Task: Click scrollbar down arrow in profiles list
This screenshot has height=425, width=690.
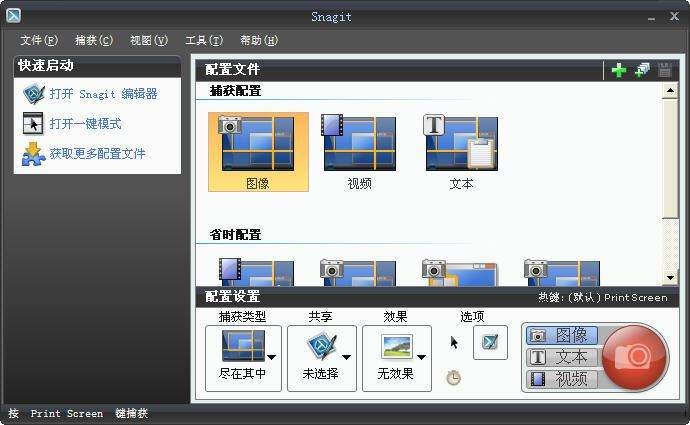Action: [x=670, y=278]
